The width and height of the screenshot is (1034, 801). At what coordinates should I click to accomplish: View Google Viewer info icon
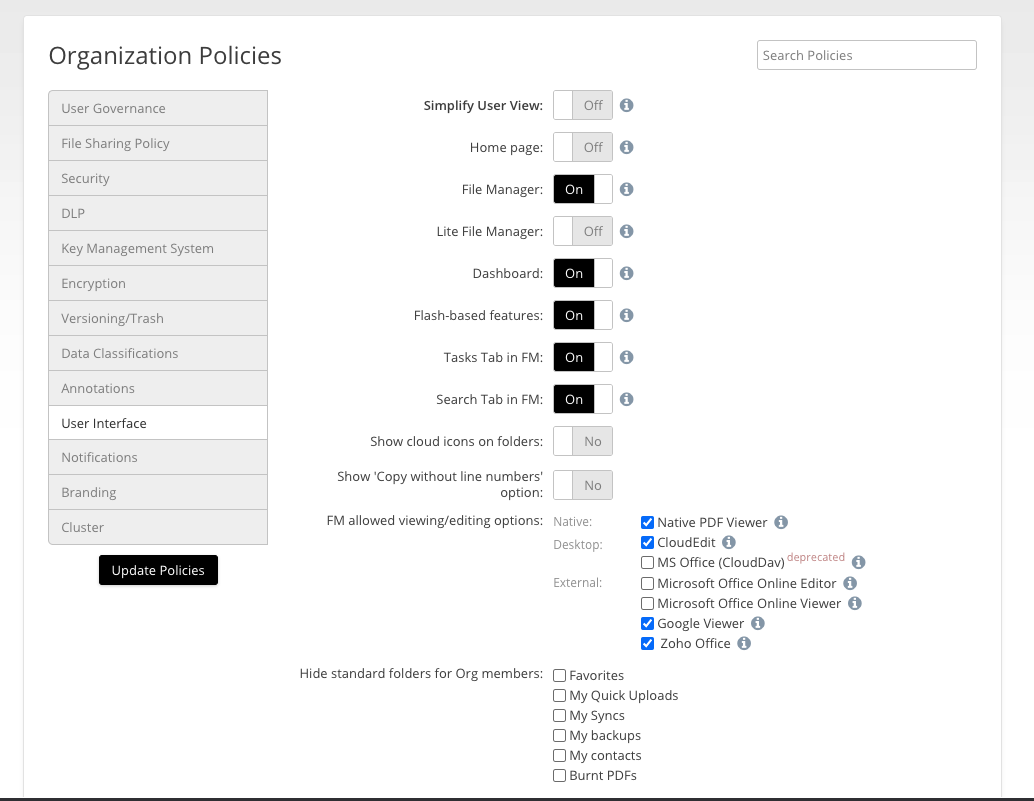tap(758, 624)
